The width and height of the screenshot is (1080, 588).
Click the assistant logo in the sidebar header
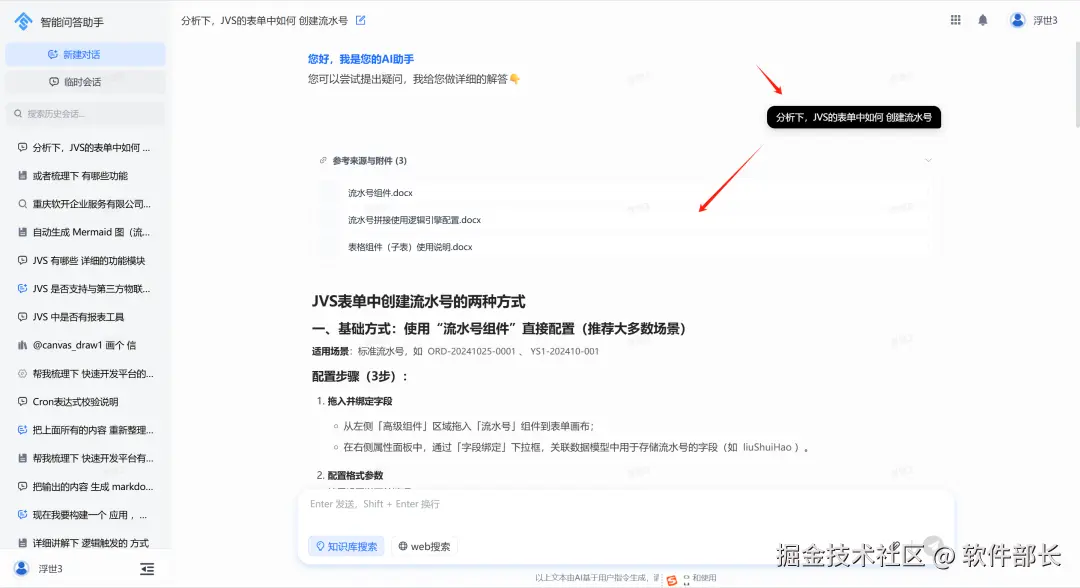pos(23,21)
